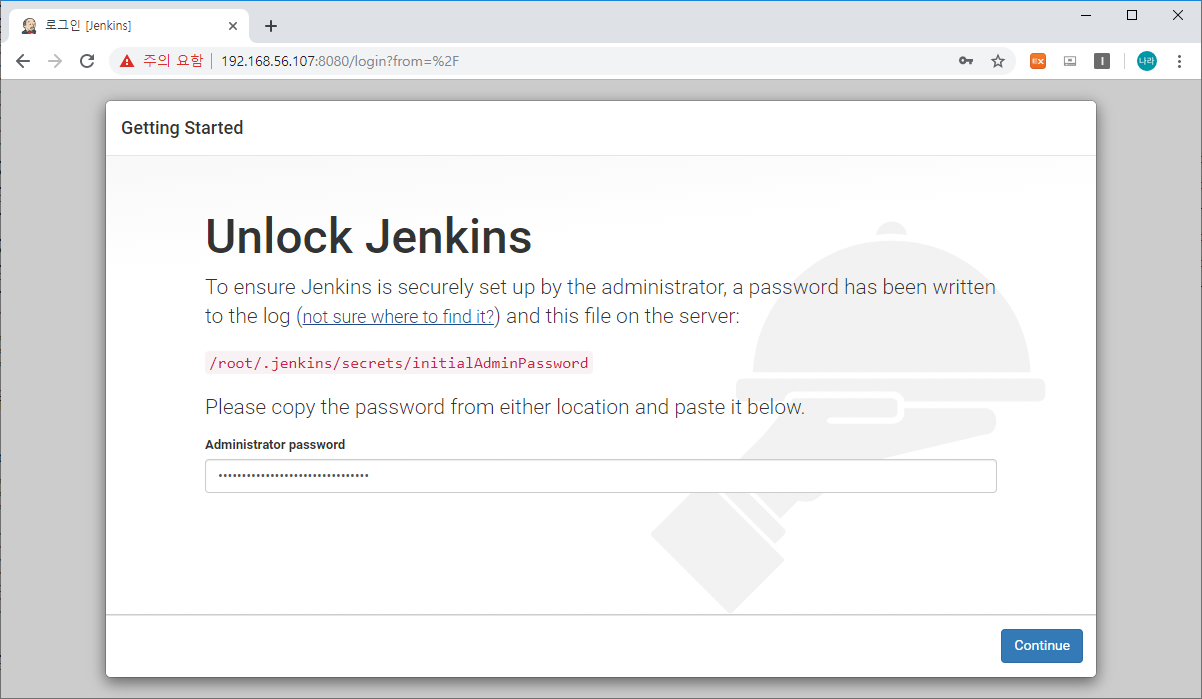Close the Jenkins browser tab
Image resolution: width=1202 pixels, height=699 pixels.
(232, 26)
